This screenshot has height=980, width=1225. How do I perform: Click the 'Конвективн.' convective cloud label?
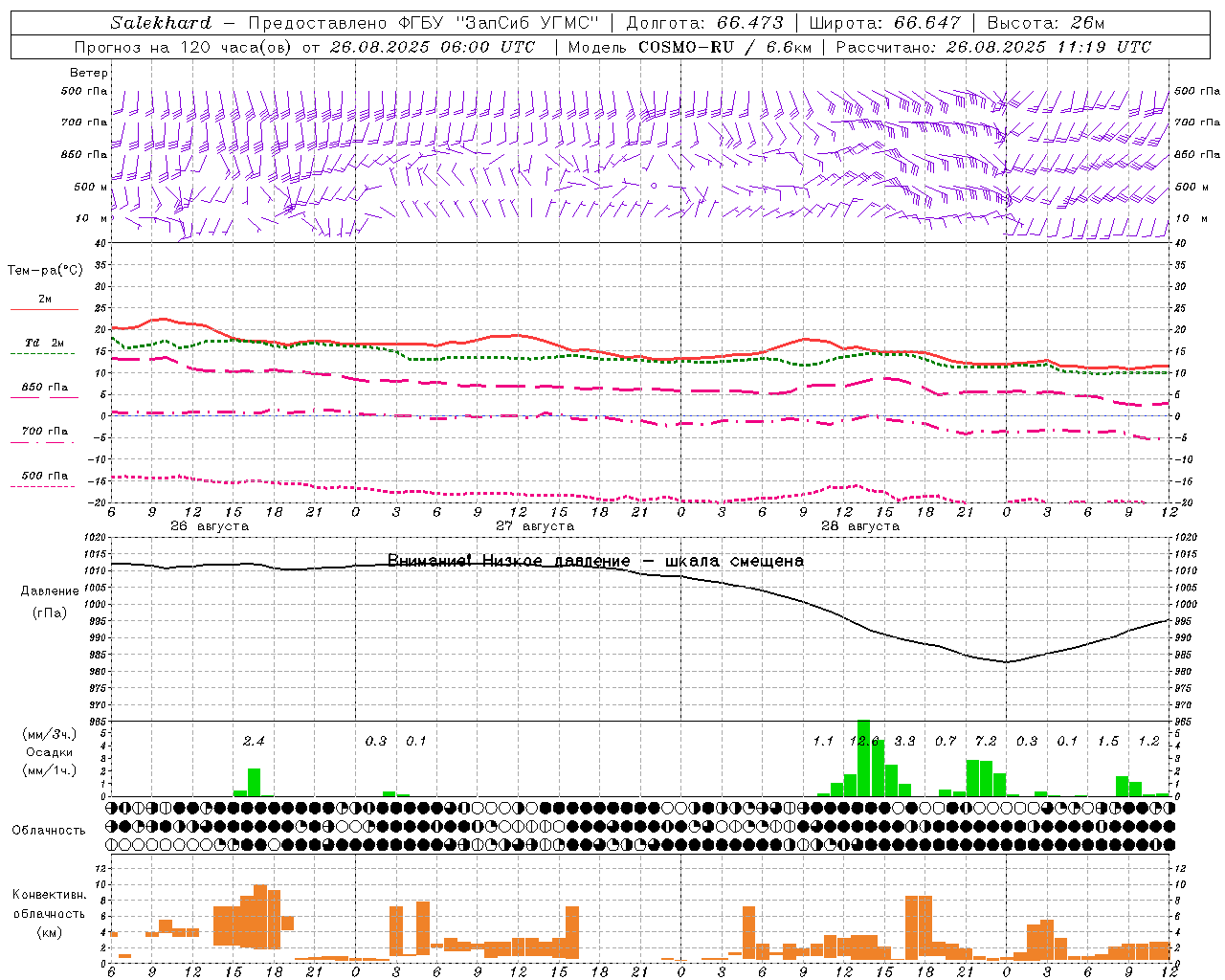pos(49,895)
